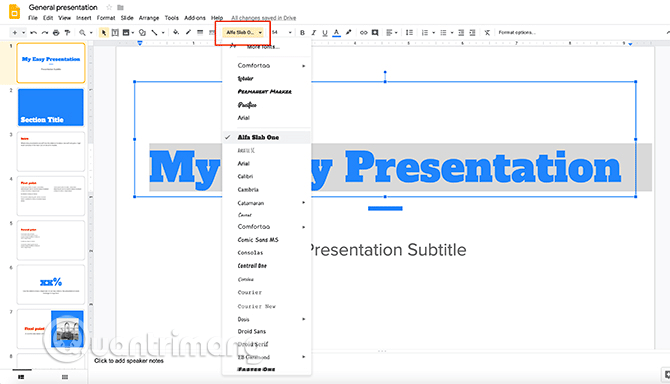670x384 pixels.
Task: Open the zoom level dropdown arrow
Action: coord(91,32)
